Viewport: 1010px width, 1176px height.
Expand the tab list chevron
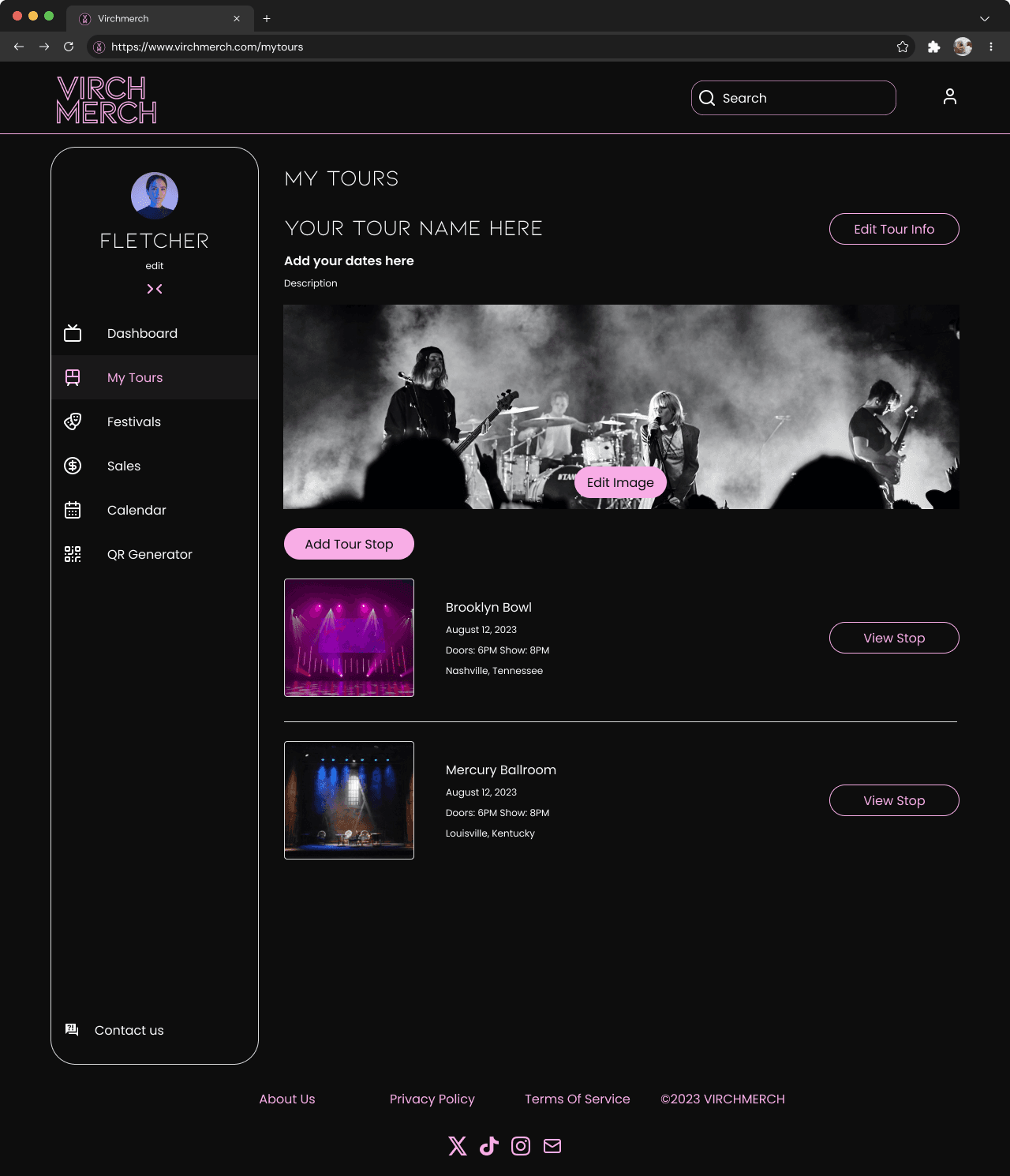(x=985, y=18)
